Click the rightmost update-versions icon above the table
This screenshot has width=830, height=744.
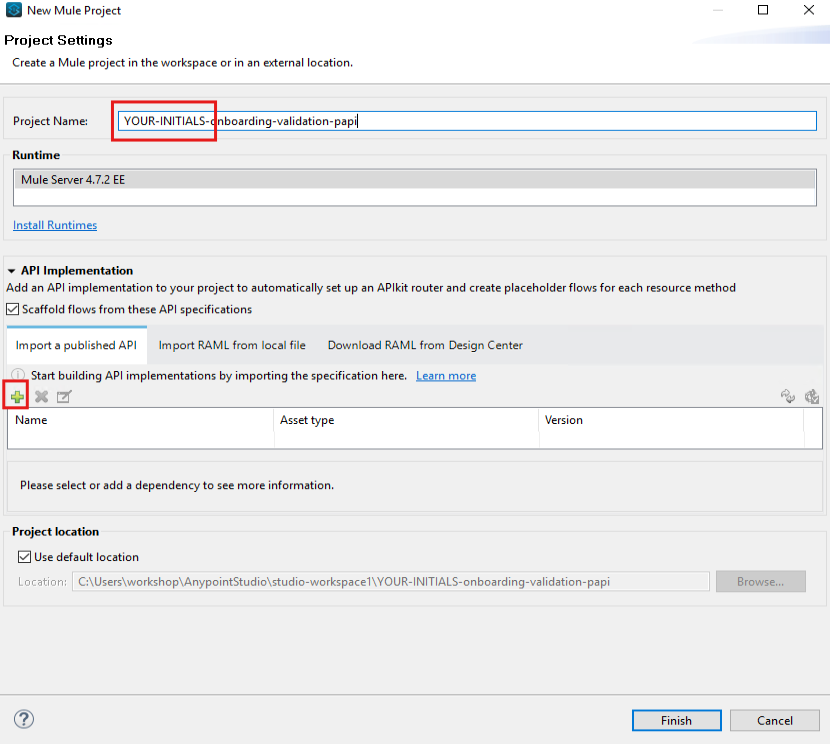[811, 397]
